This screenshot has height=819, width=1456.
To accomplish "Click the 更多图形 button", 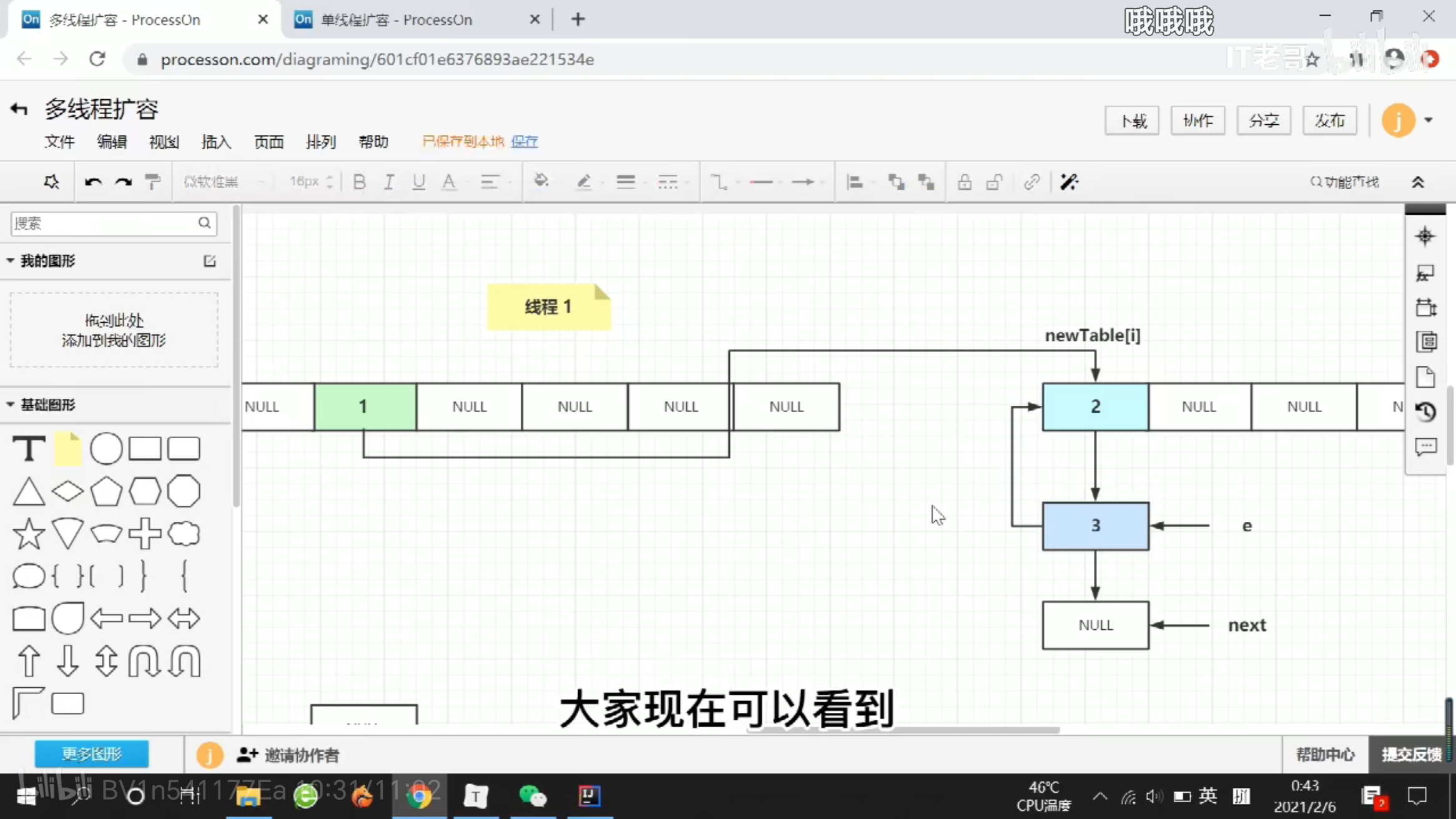I will pyautogui.click(x=92, y=754).
